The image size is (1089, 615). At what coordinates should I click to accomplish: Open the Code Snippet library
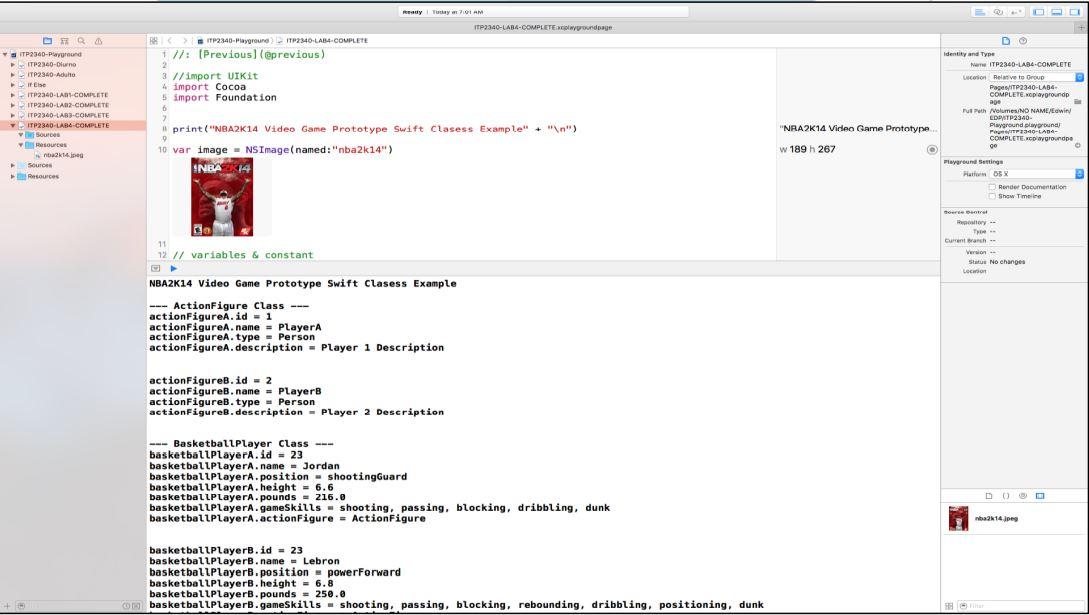point(1005,495)
